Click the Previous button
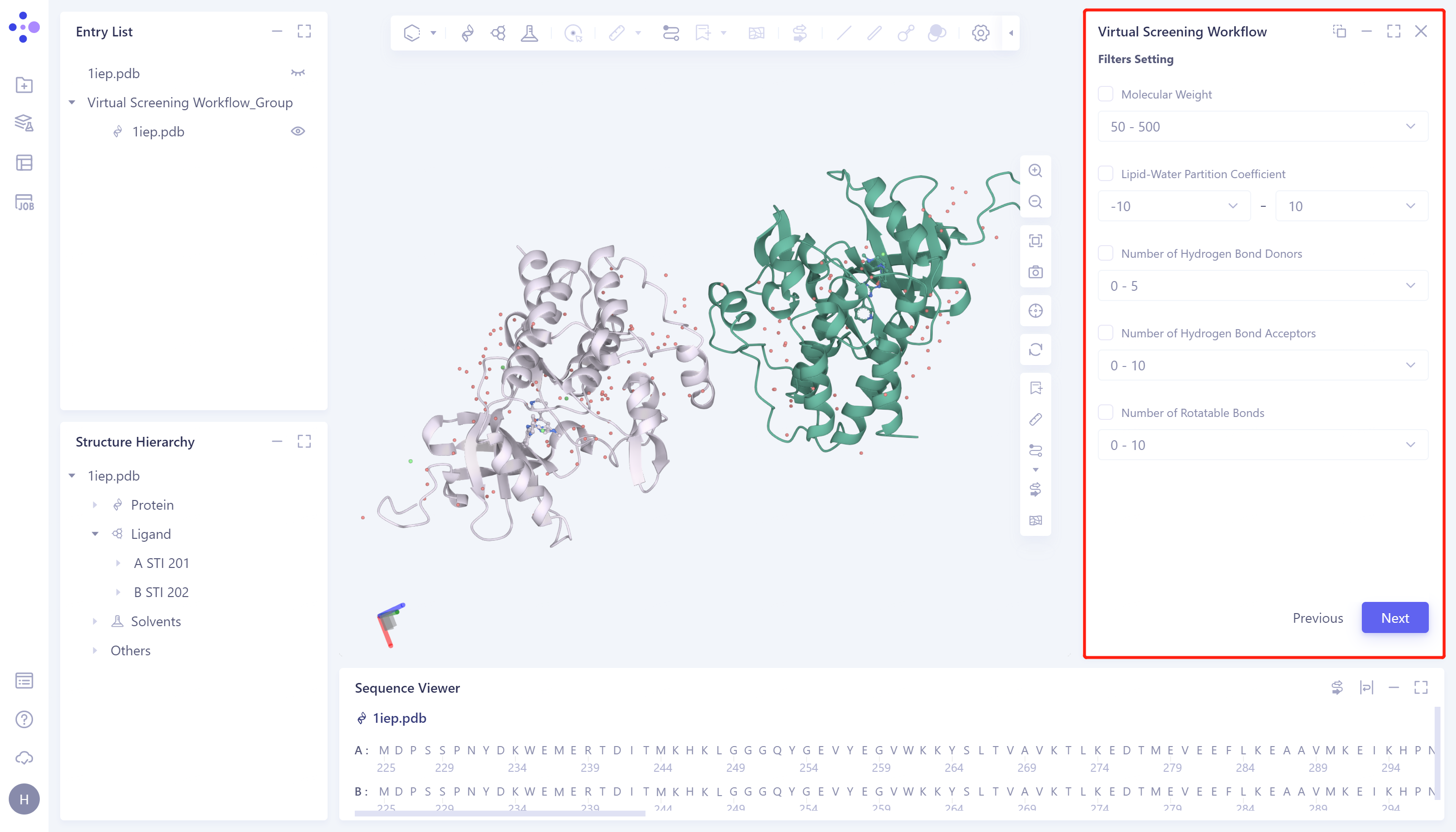The image size is (1456, 832). pos(1317,618)
